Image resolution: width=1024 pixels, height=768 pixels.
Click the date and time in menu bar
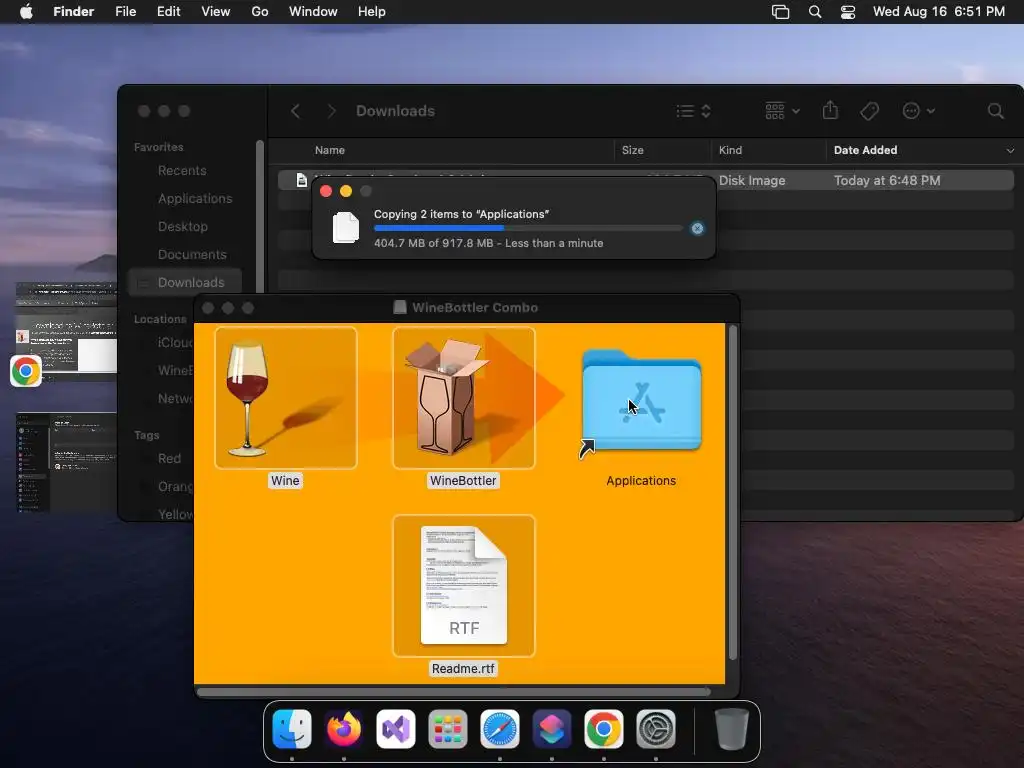point(938,12)
